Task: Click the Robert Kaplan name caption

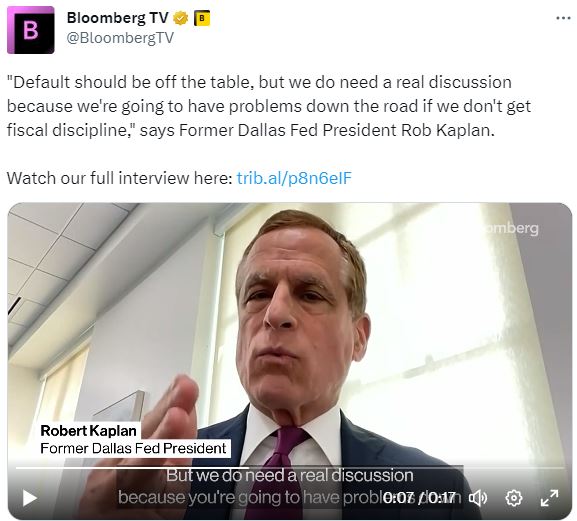Action: (88, 431)
